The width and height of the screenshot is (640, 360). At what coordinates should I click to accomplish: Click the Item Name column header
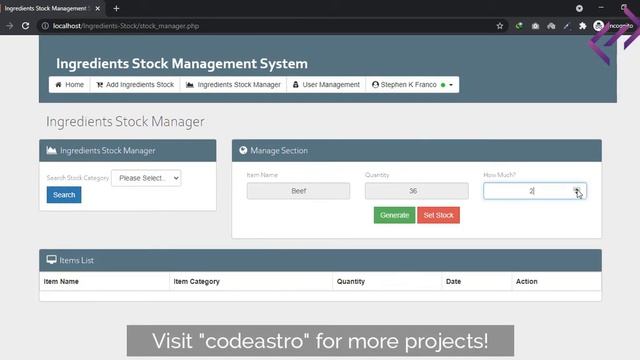click(61, 282)
